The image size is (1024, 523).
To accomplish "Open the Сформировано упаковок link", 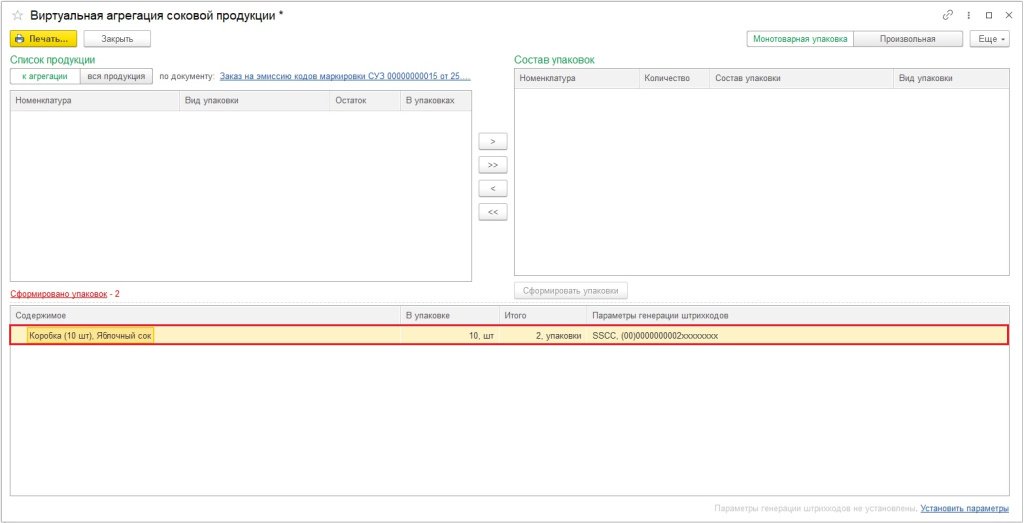I will pyautogui.click(x=58, y=294).
